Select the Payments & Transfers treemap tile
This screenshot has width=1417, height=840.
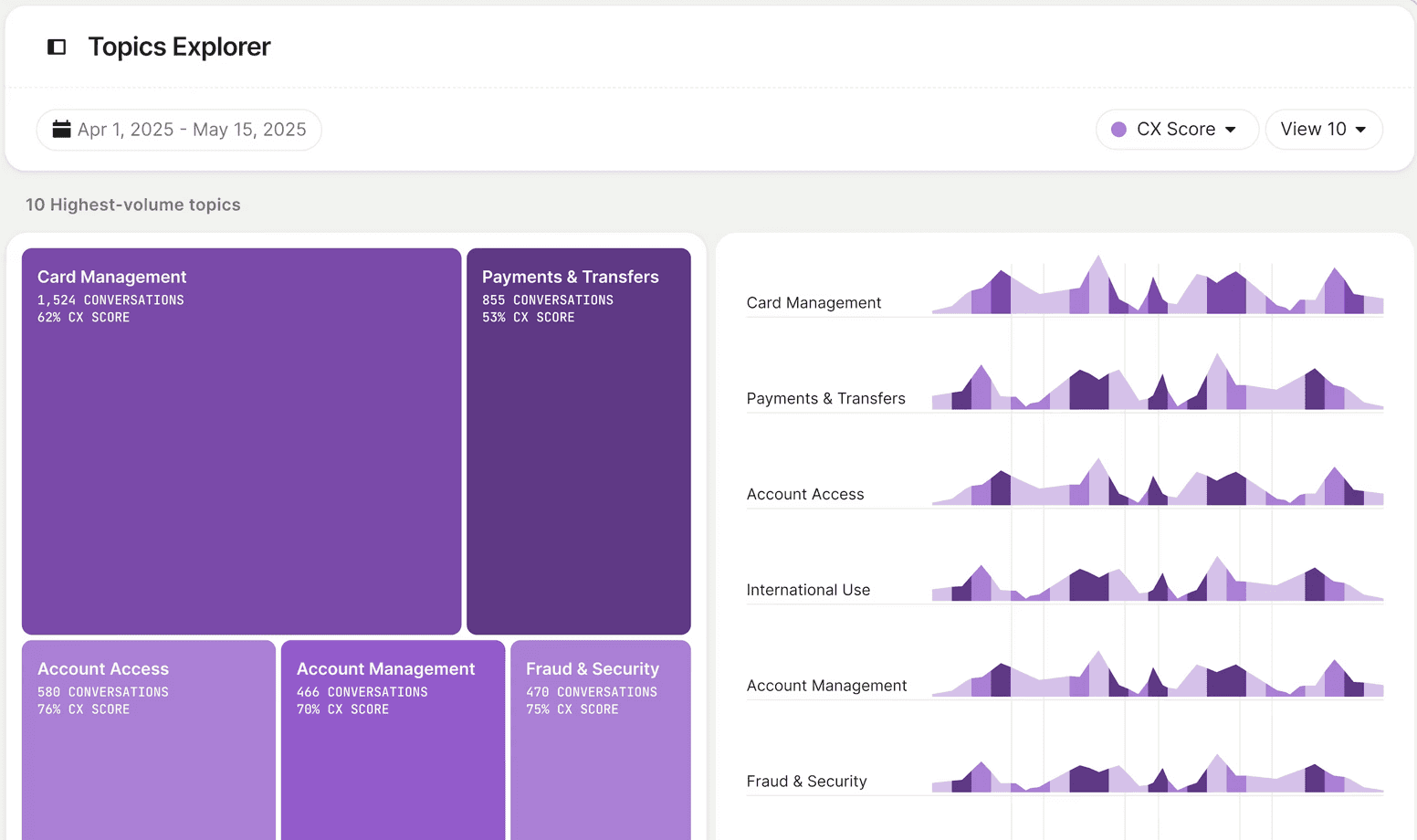pyautogui.click(x=579, y=441)
